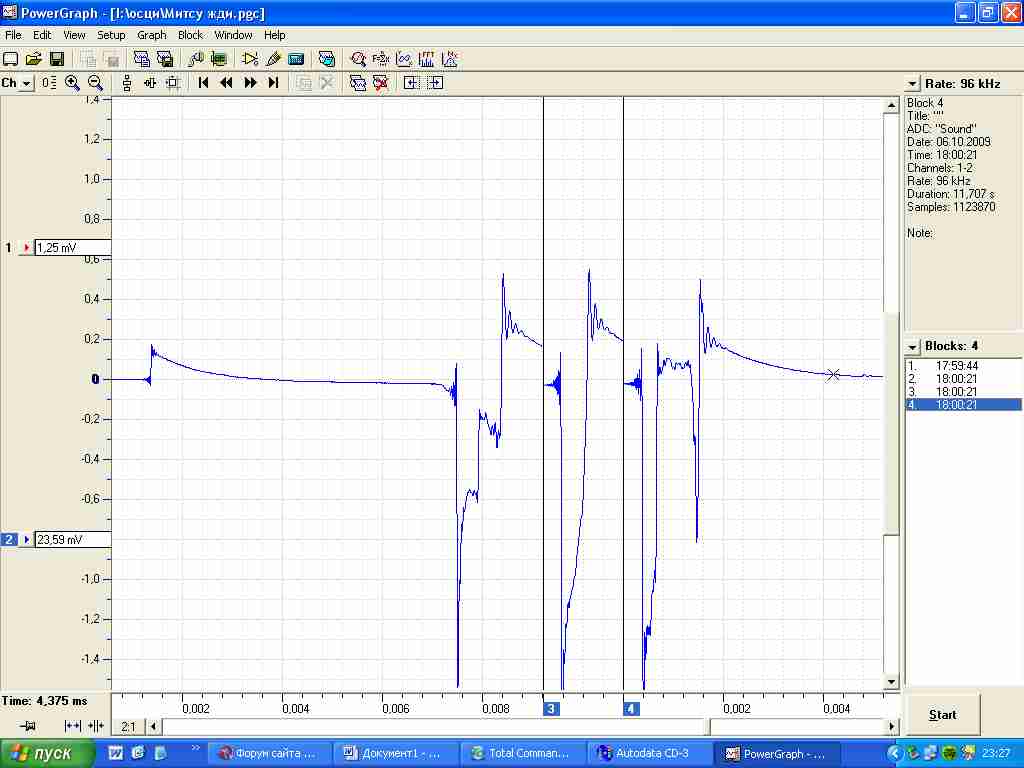This screenshot has height=768, width=1024.
Task: Select block 1 at 17:59:44
Action: point(963,366)
